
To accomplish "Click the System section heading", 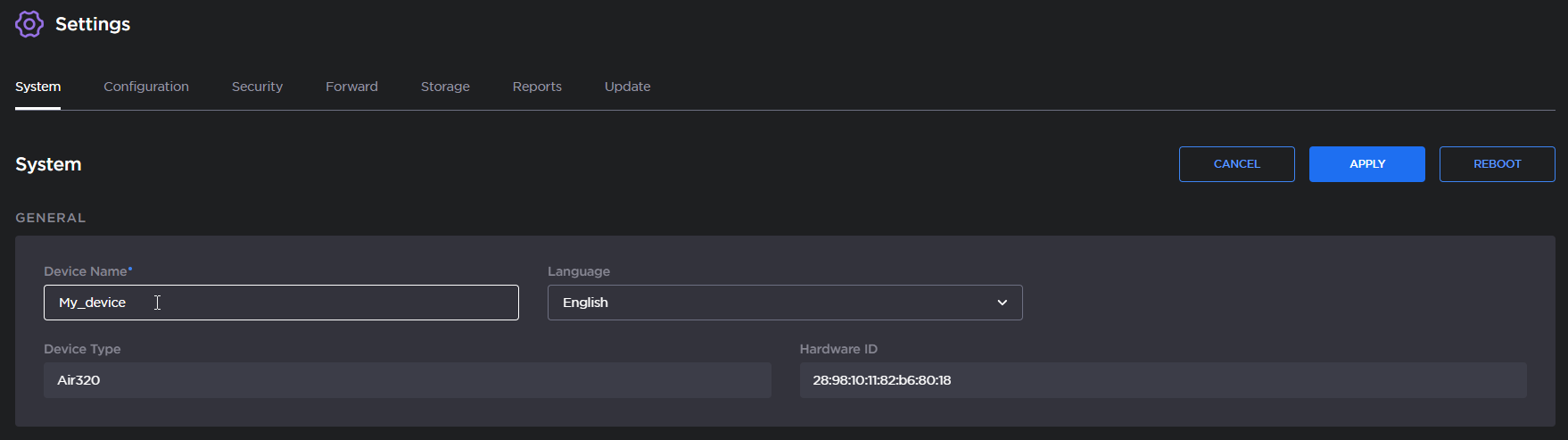I will (x=48, y=164).
